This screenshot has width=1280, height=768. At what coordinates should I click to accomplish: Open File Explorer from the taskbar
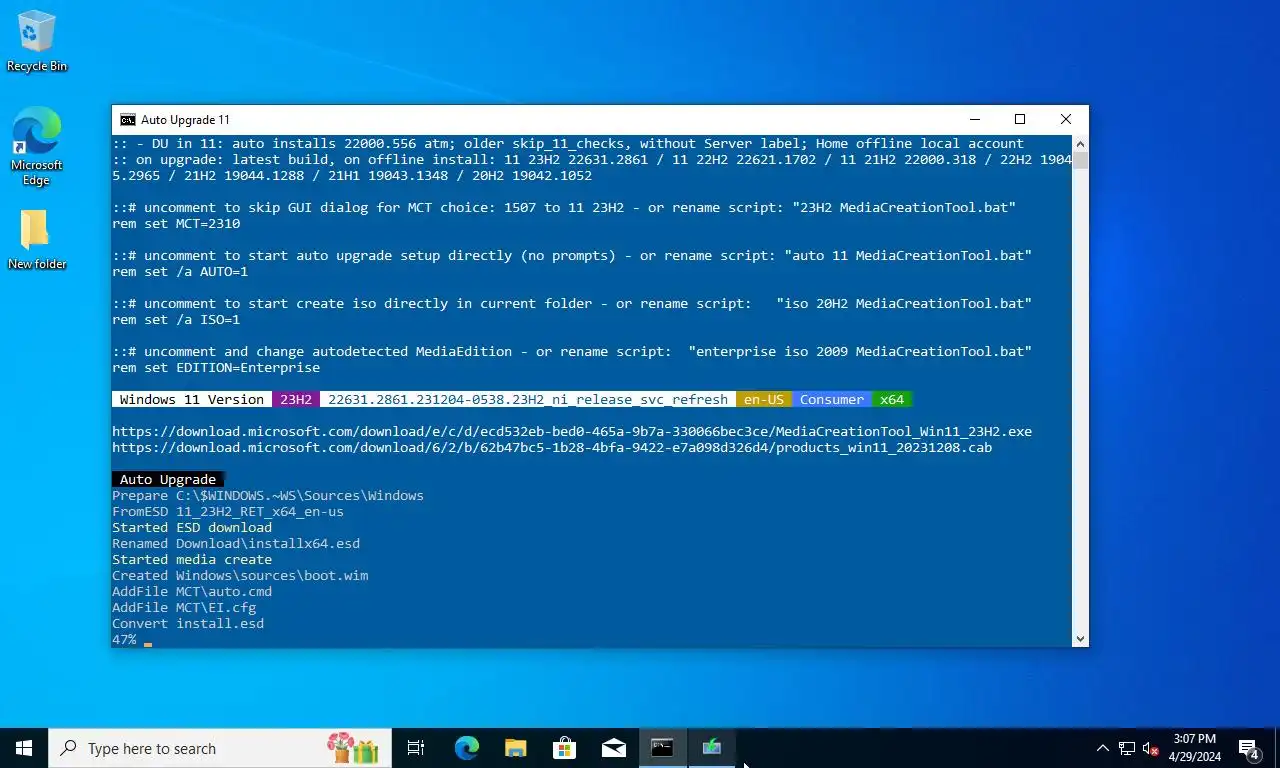click(x=515, y=748)
